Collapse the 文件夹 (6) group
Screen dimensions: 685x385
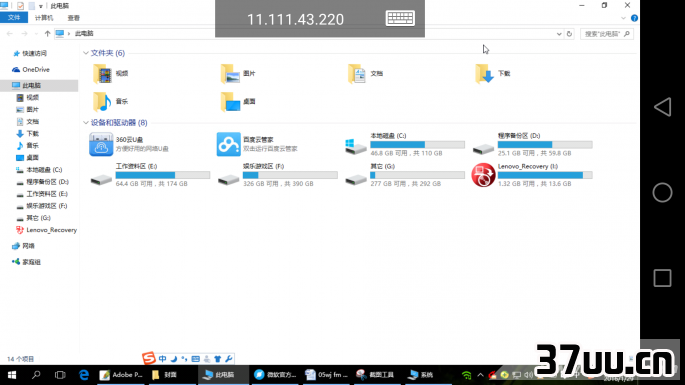[86, 53]
